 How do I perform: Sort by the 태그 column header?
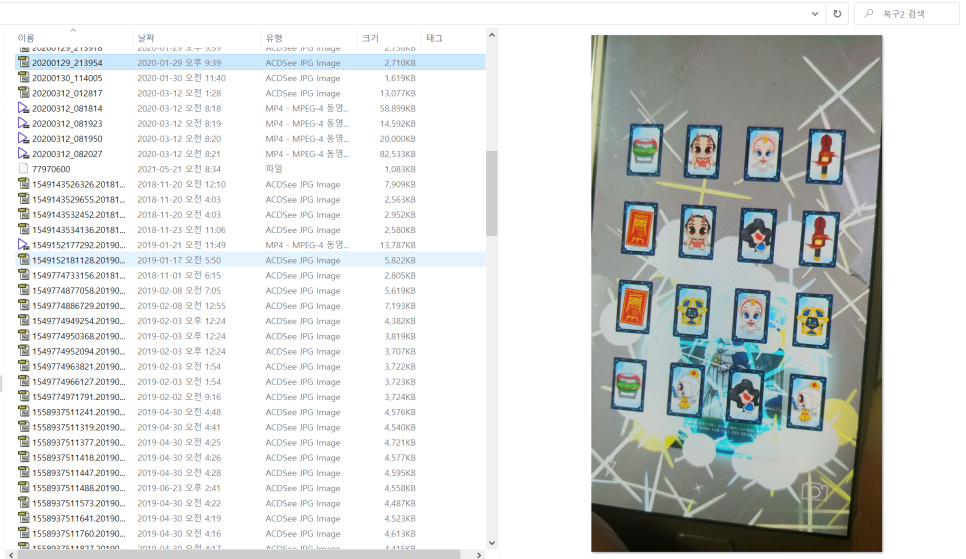[x=434, y=38]
